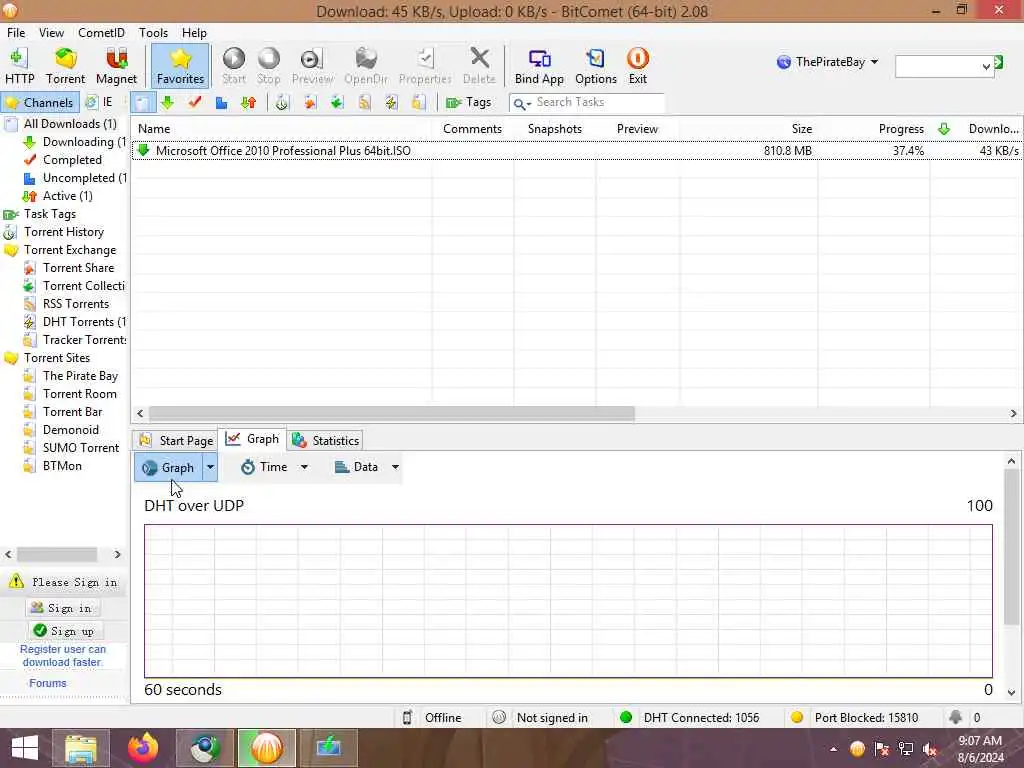The width and height of the screenshot is (1024, 768).
Task: Open Firefox from taskbar
Action: [143, 748]
